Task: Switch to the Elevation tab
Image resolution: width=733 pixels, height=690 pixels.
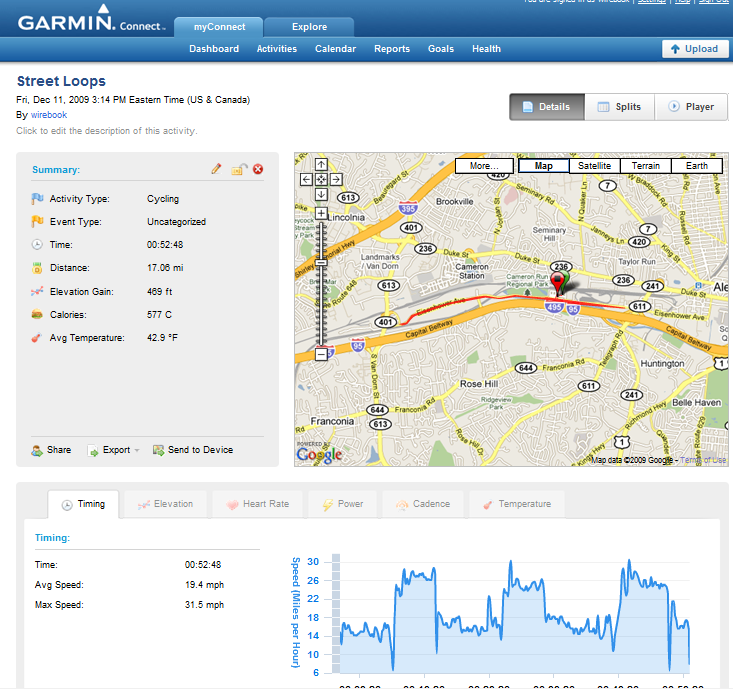Action: [165, 504]
